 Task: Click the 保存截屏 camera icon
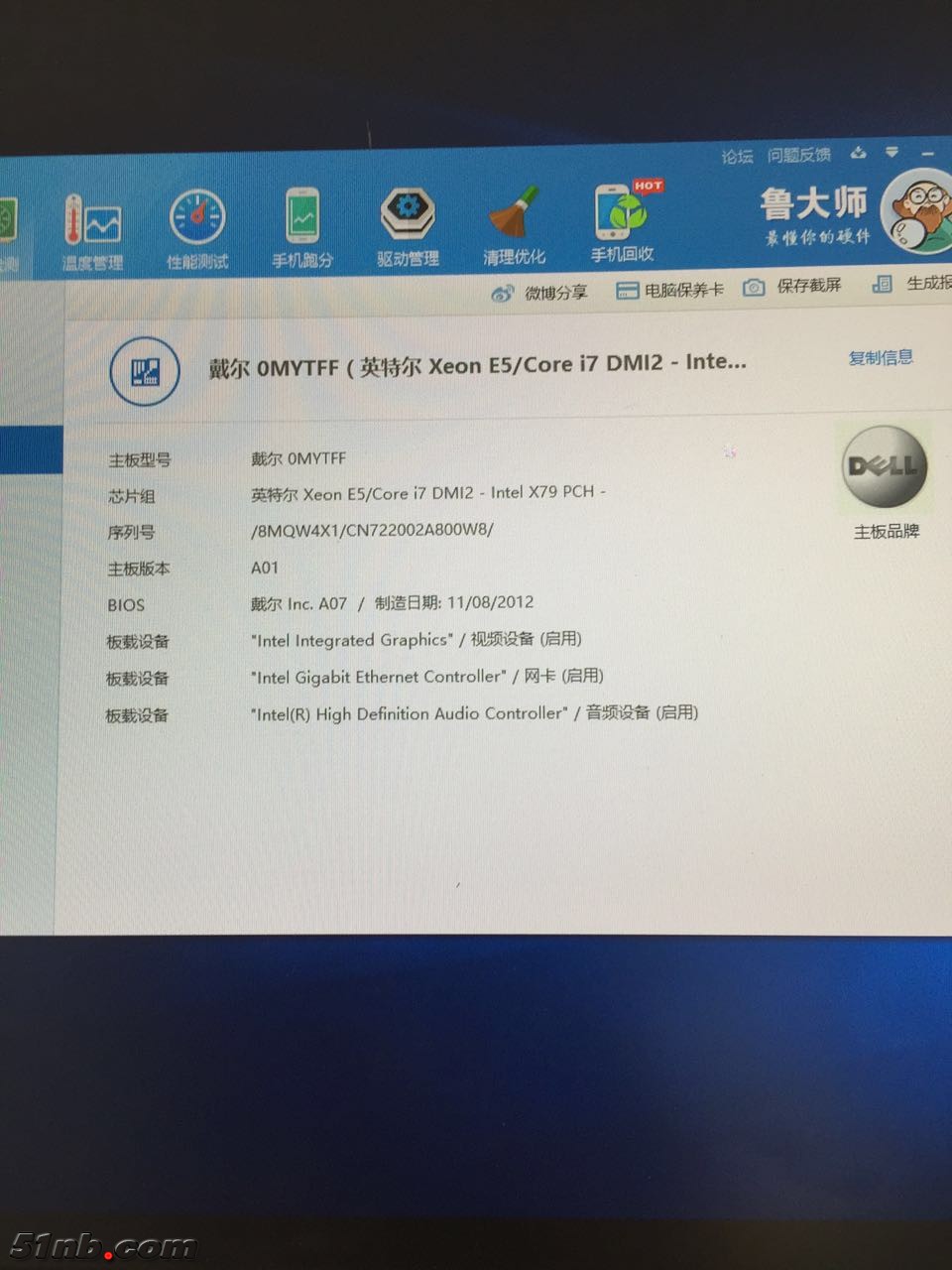[754, 288]
